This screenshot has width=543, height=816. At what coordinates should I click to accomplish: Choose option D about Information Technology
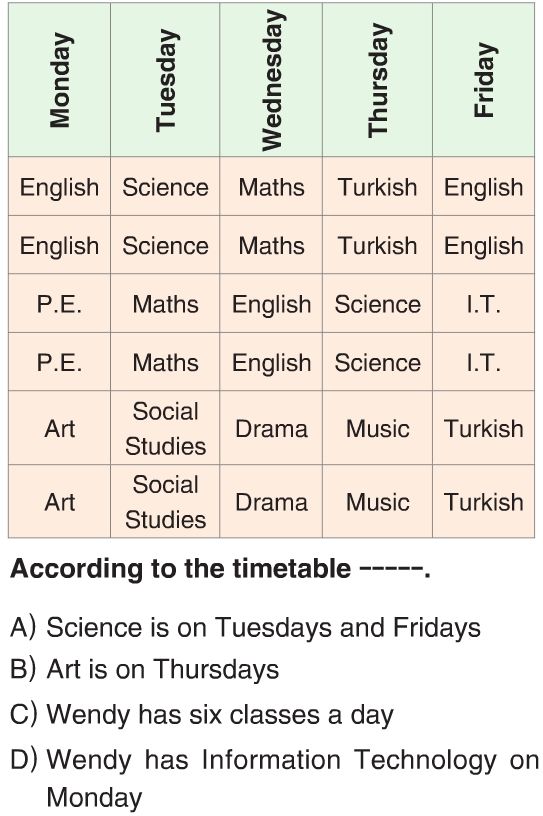[275, 779]
